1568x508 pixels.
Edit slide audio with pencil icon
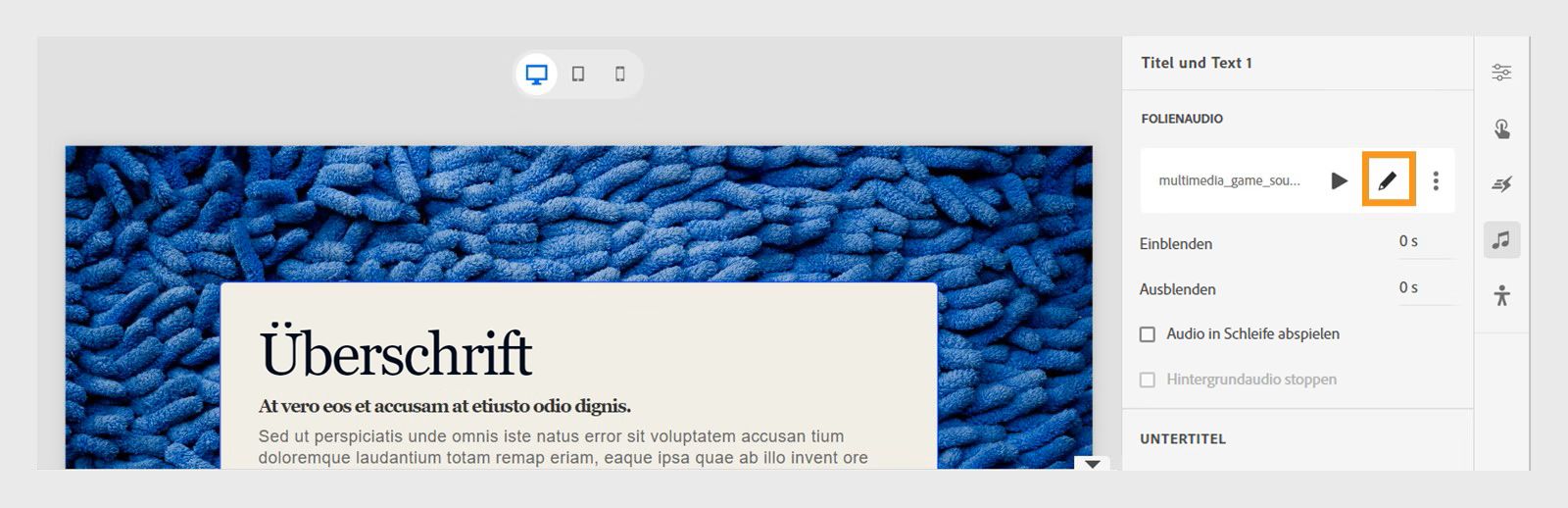[1388, 180]
